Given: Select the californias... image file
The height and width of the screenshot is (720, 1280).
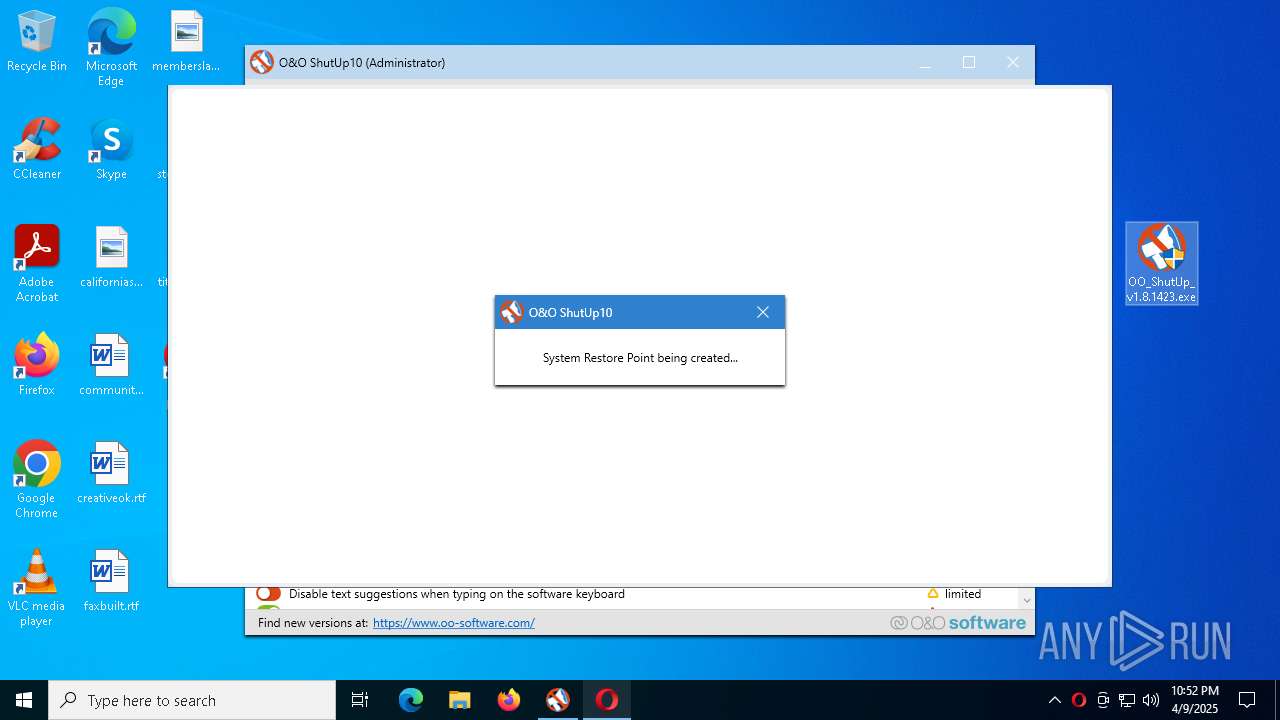Looking at the screenshot, I should point(111,257).
